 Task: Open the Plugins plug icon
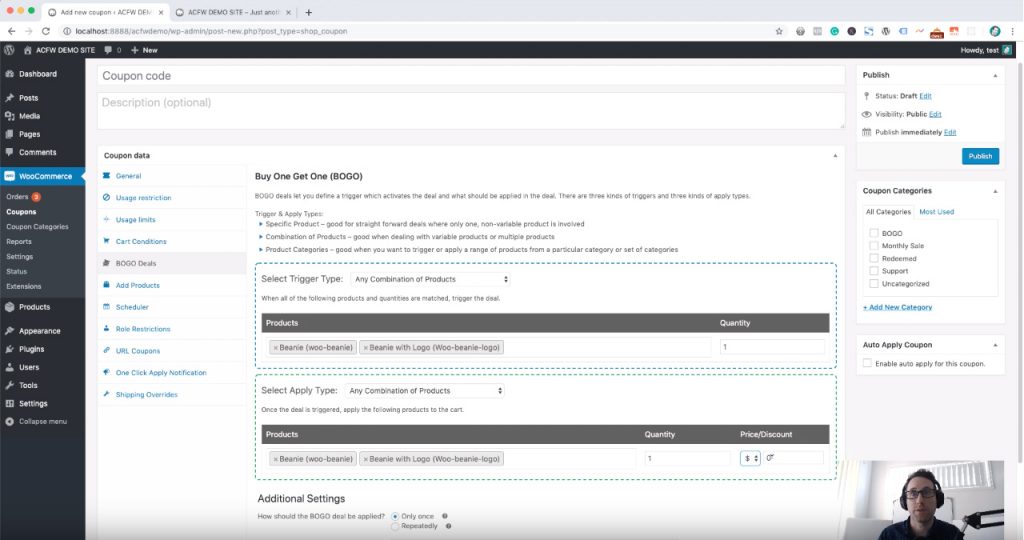click(9, 349)
